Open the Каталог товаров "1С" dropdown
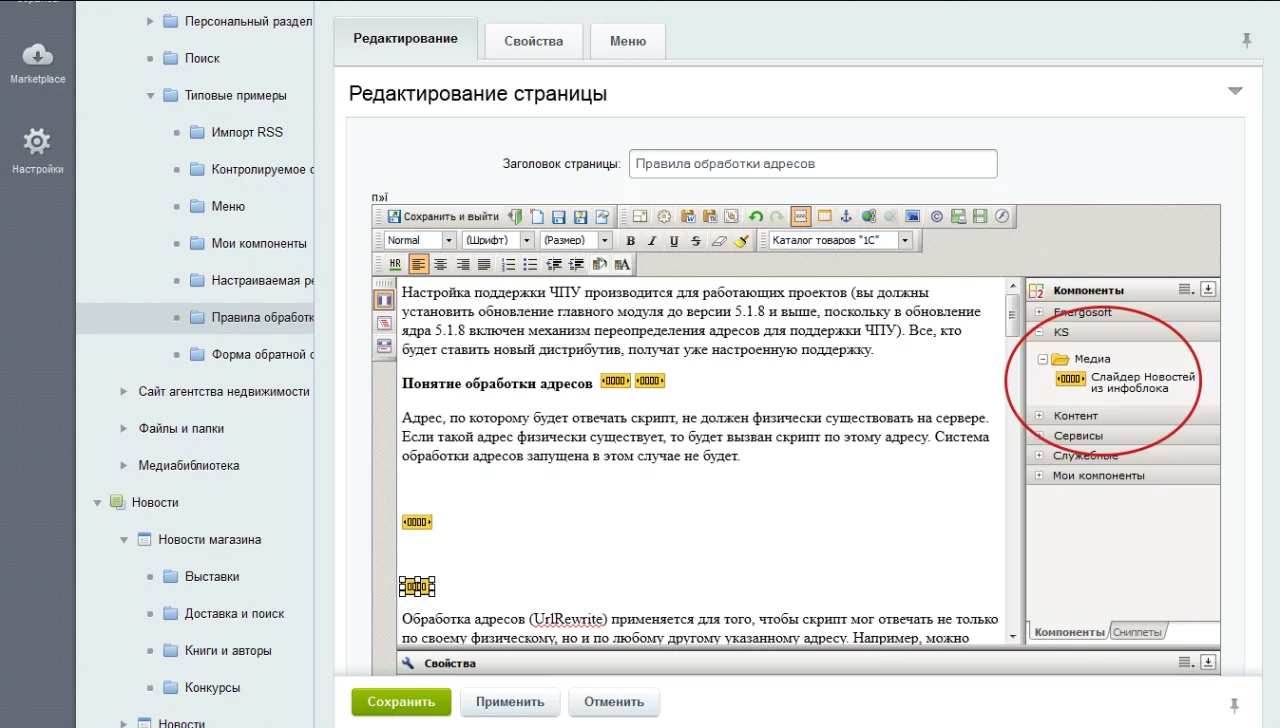 pos(840,241)
